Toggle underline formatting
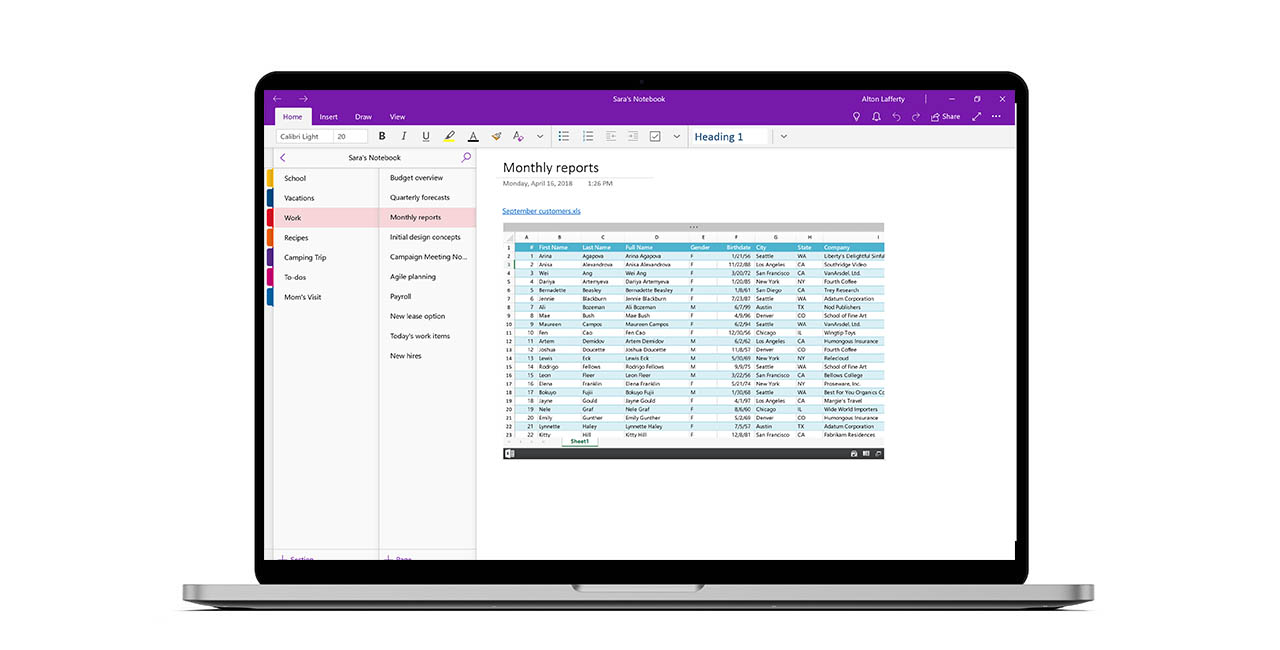 426,137
